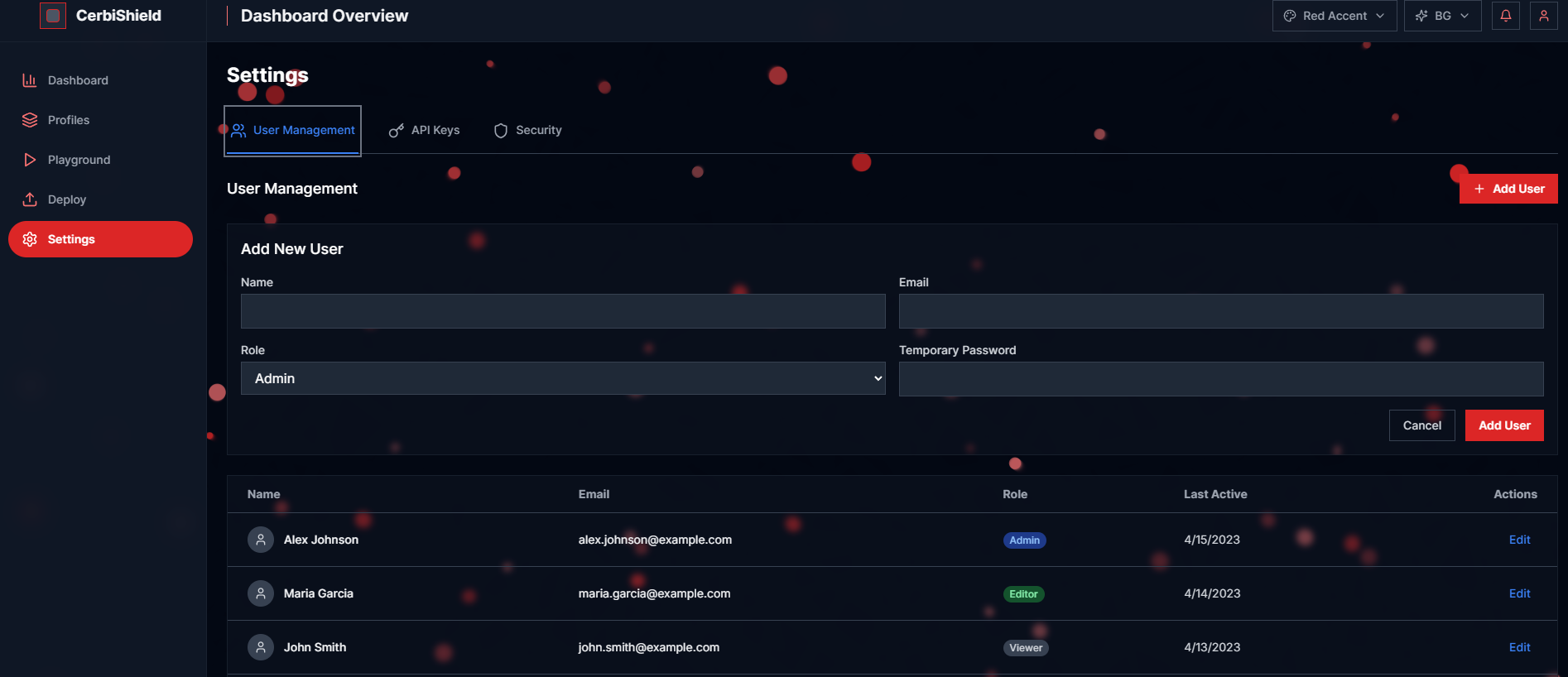Click Alex Johnson's avatar icon
This screenshot has width=1568, height=677.
[x=261, y=540]
